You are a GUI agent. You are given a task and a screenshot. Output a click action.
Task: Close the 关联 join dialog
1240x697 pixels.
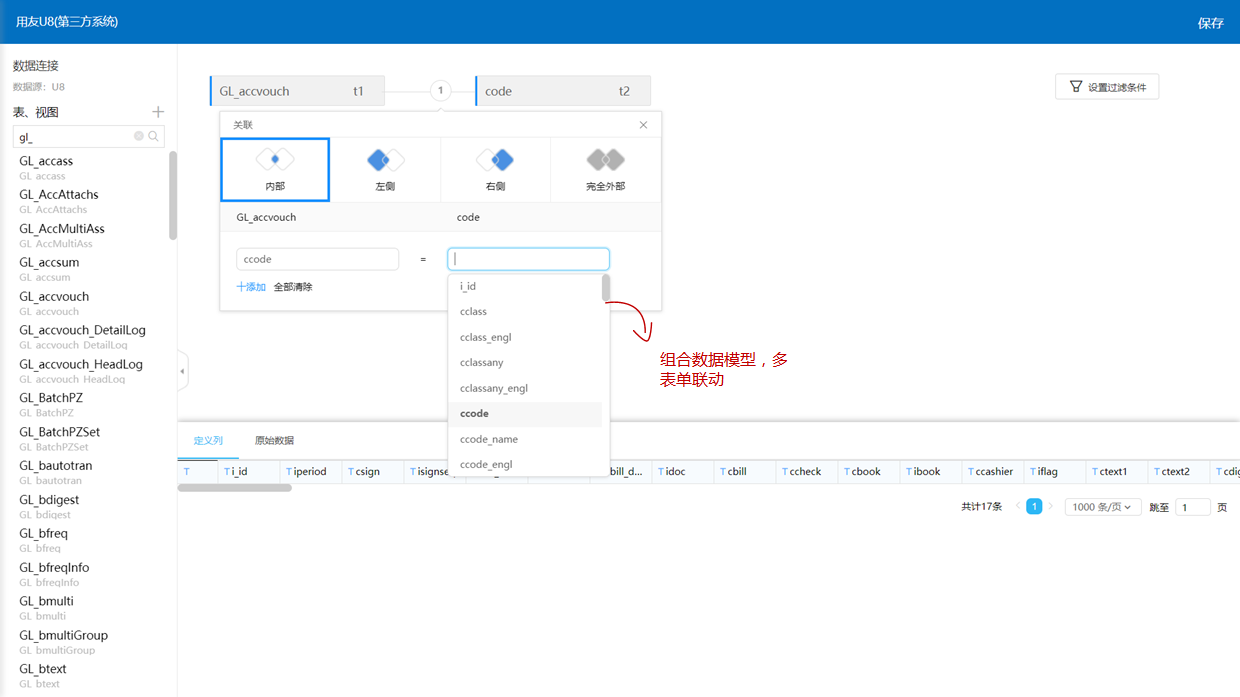pos(643,125)
